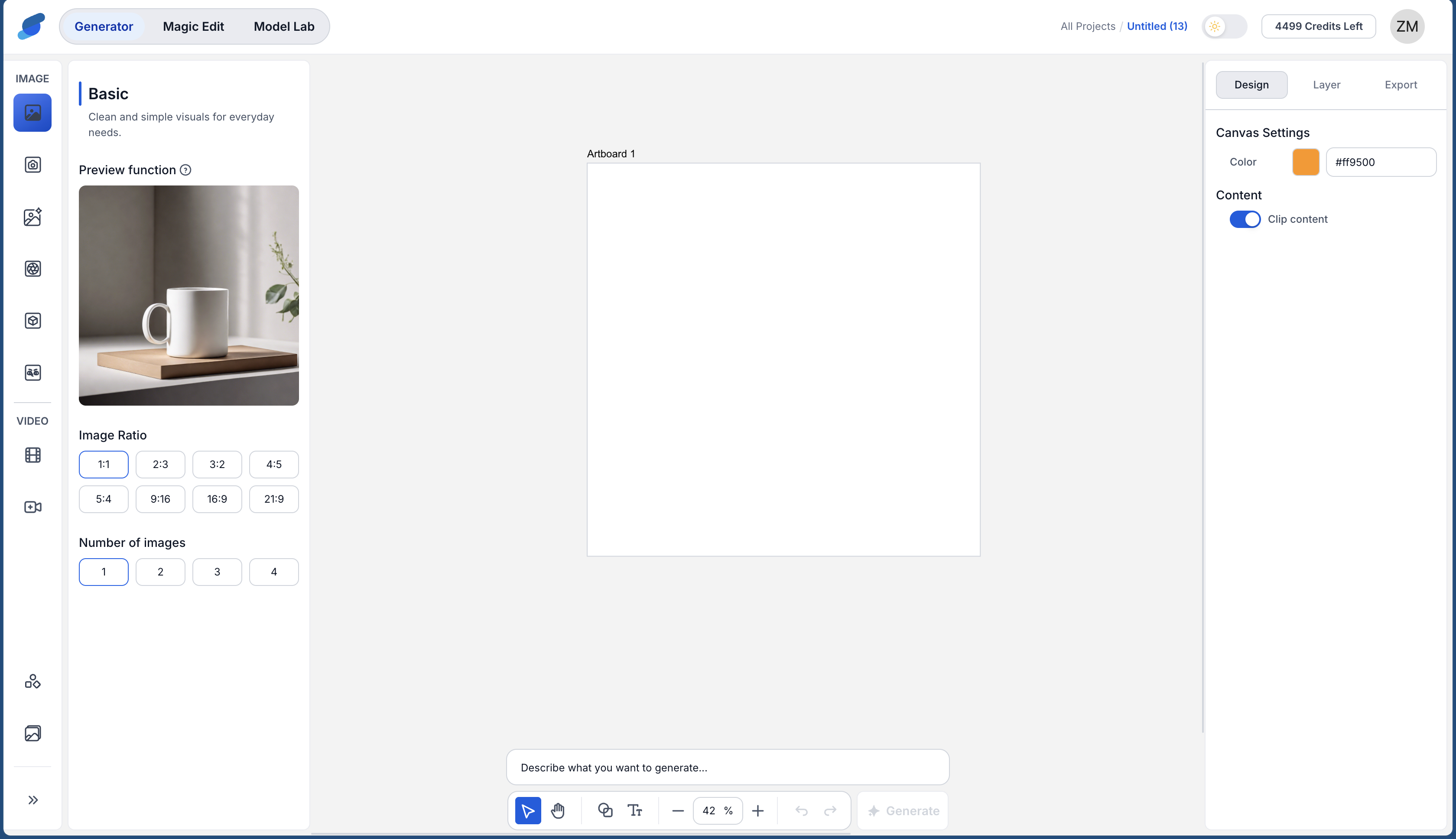Open the shapes assets icon in sidebar
The height and width of the screenshot is (839, 1456).
(x=33, y=681)
